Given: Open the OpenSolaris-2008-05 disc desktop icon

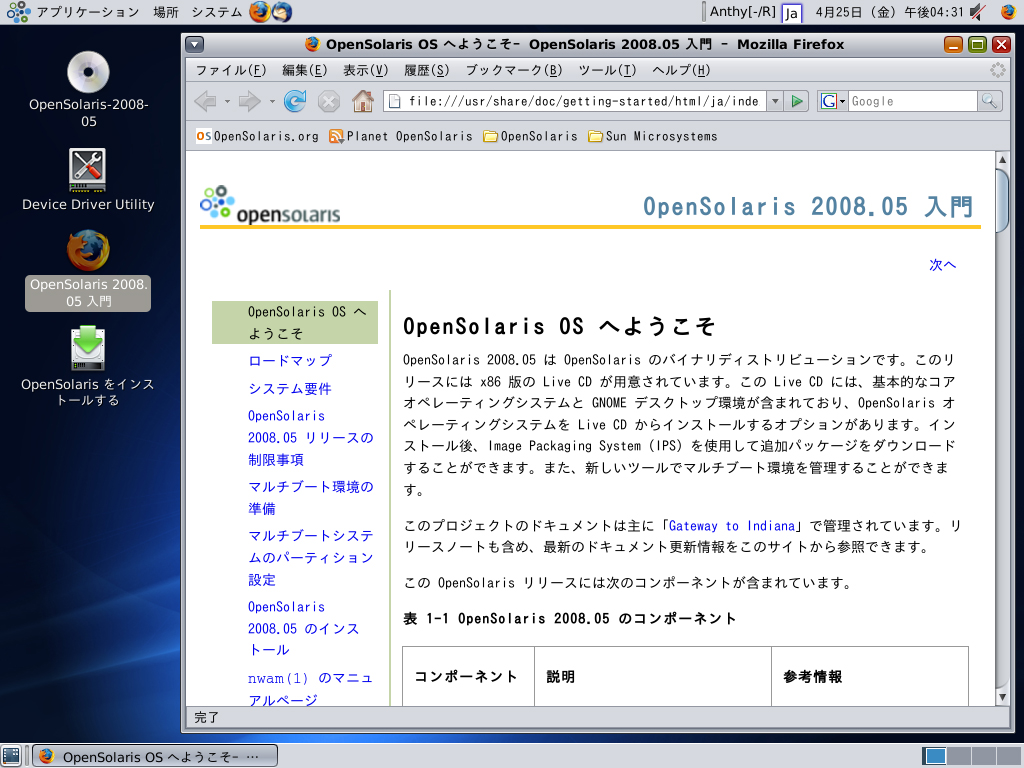Looking at the screenshot, I should [x=89, y=88].
